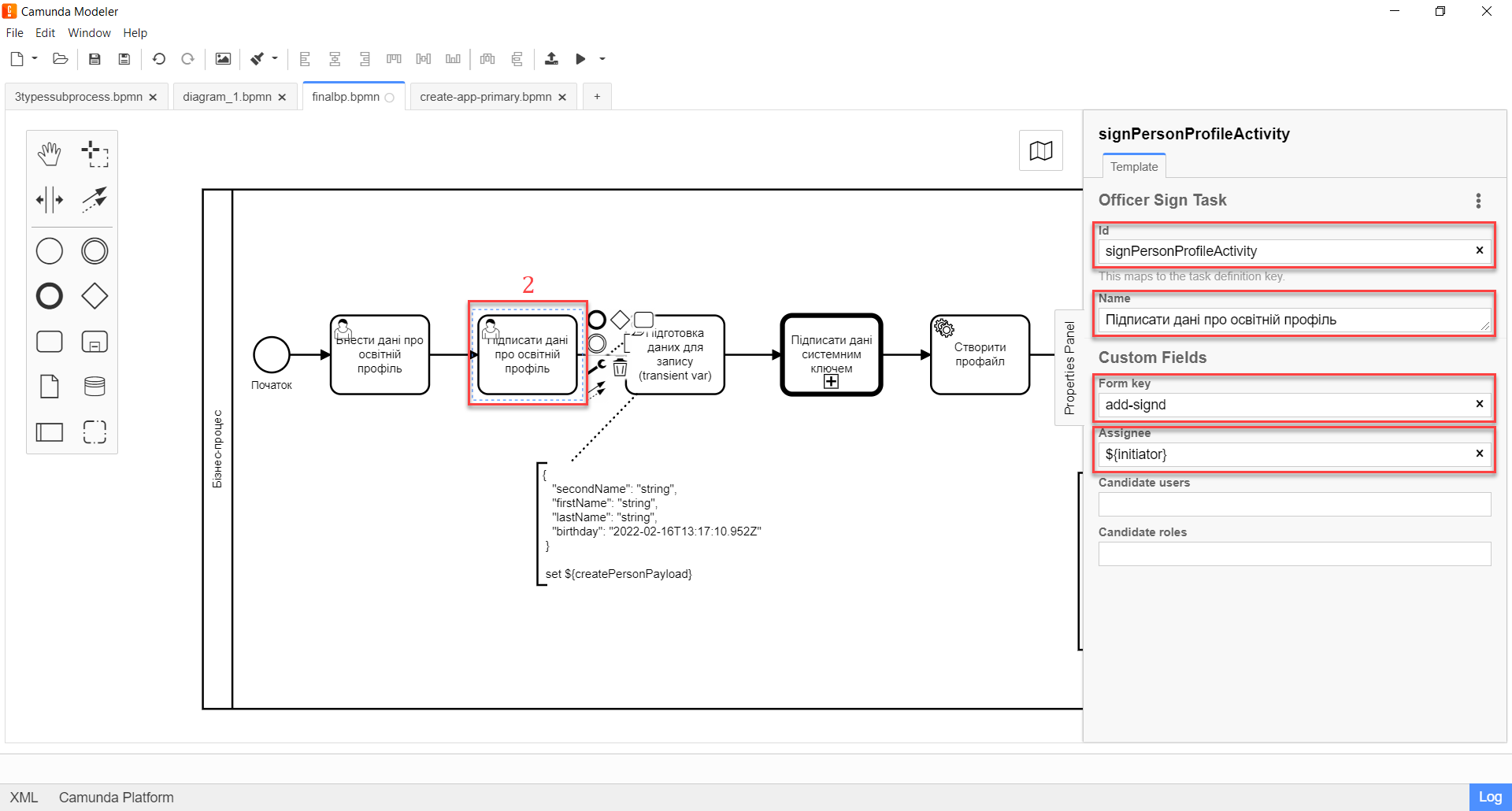Append end event from context pad

[597, 320]
